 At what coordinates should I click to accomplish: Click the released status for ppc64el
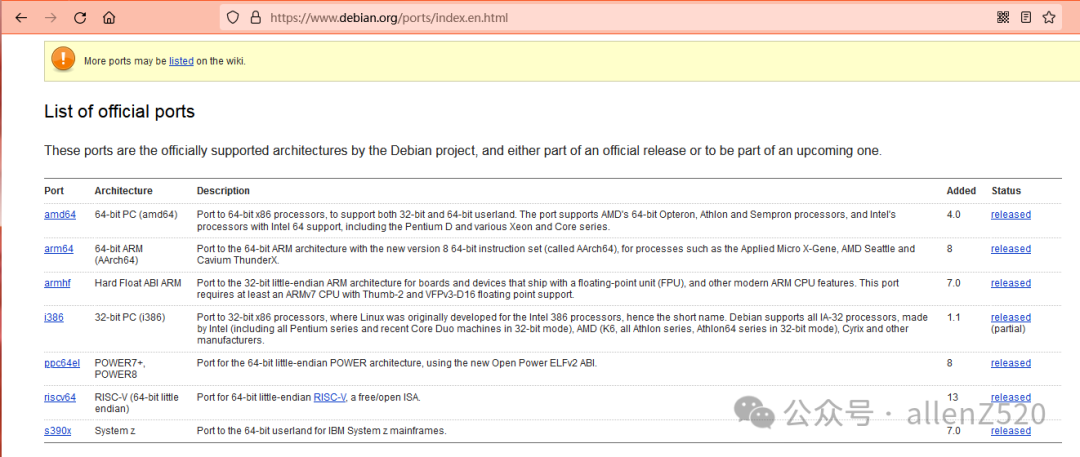1010,363
